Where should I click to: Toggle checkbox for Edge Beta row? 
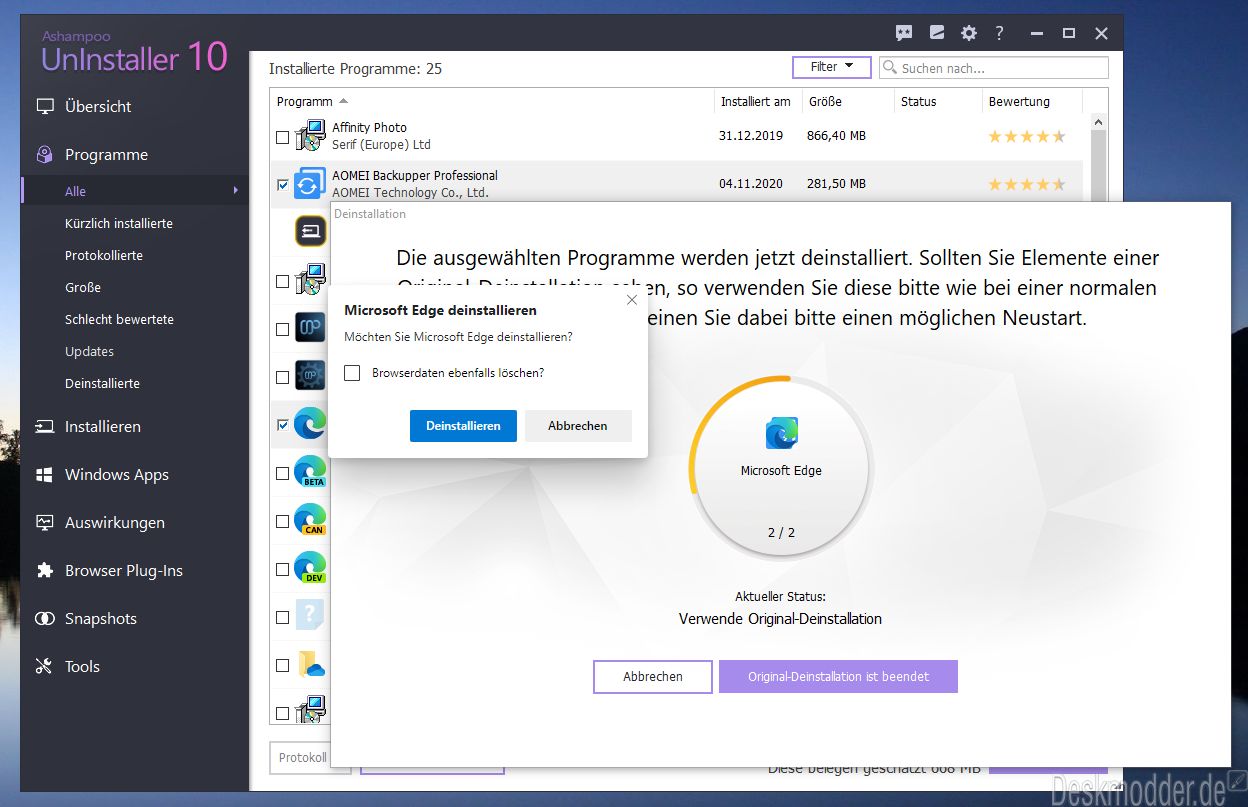[282, 473]
